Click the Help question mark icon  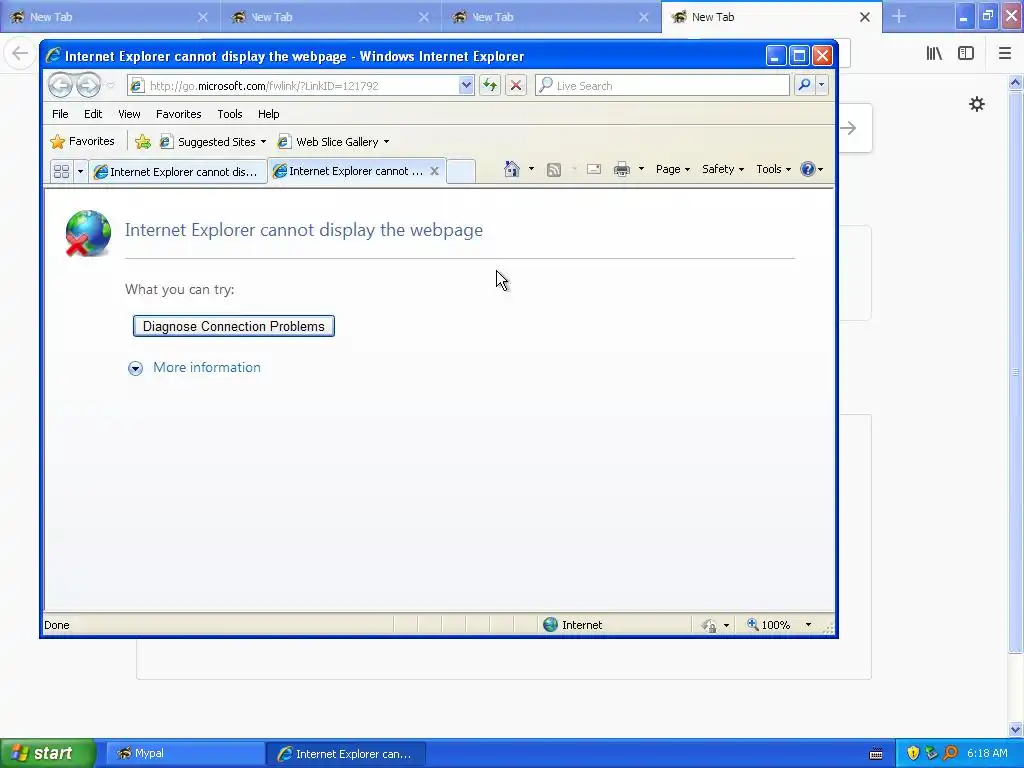(808, 169)
